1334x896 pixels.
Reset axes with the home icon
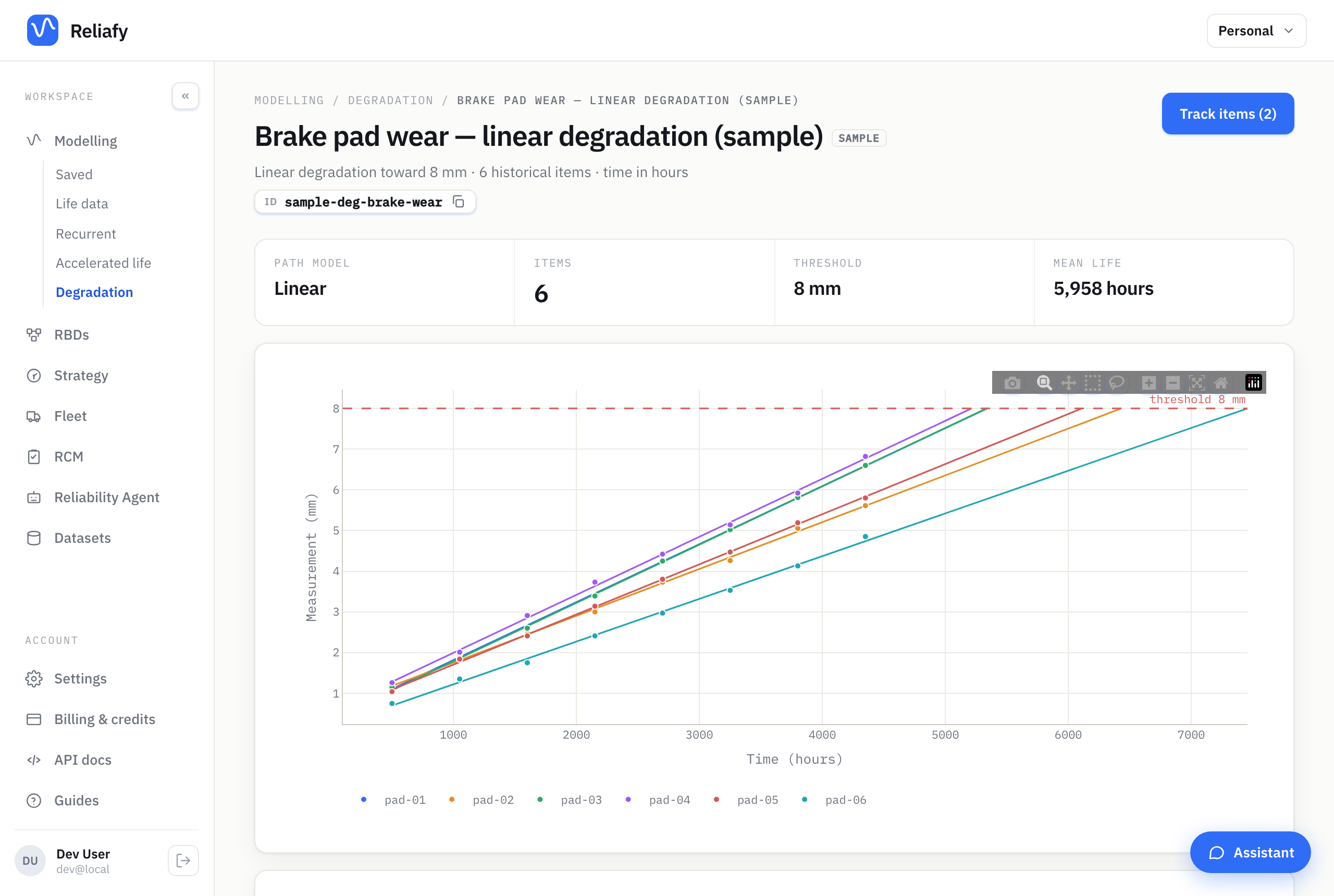[1220, 383]
